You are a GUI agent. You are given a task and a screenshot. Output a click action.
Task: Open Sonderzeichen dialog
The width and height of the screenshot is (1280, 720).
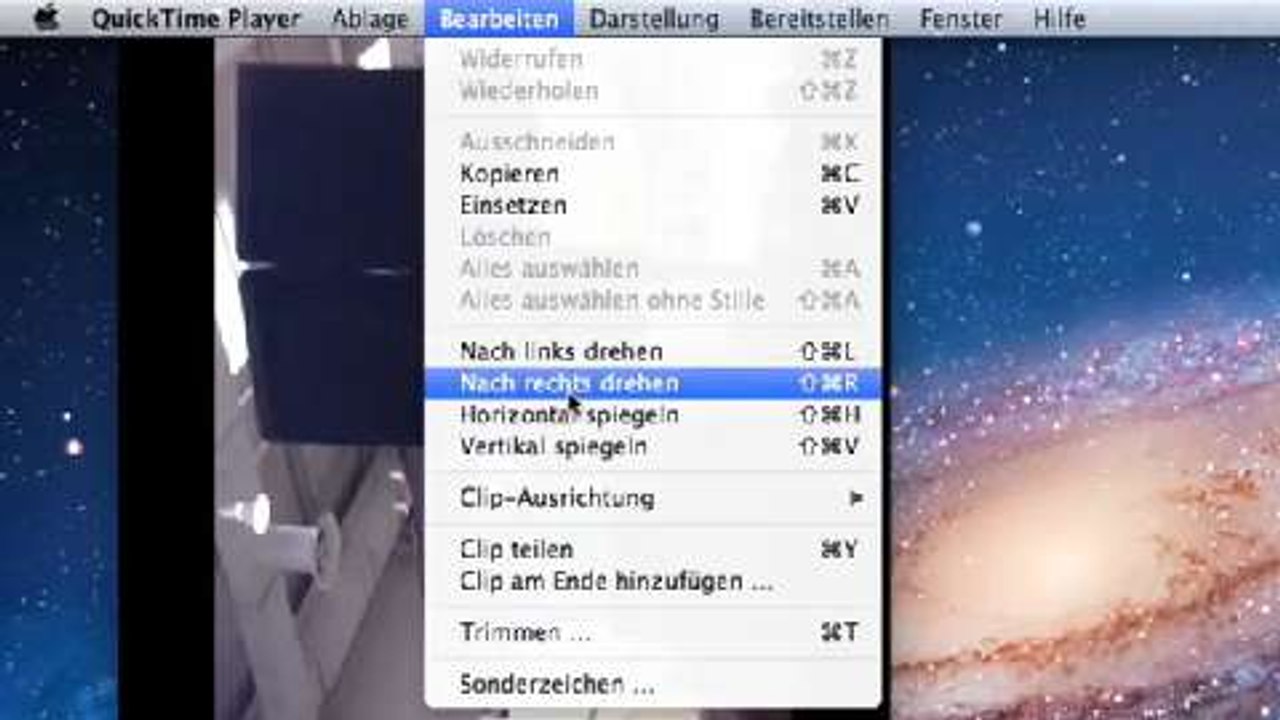pos(653,685)
